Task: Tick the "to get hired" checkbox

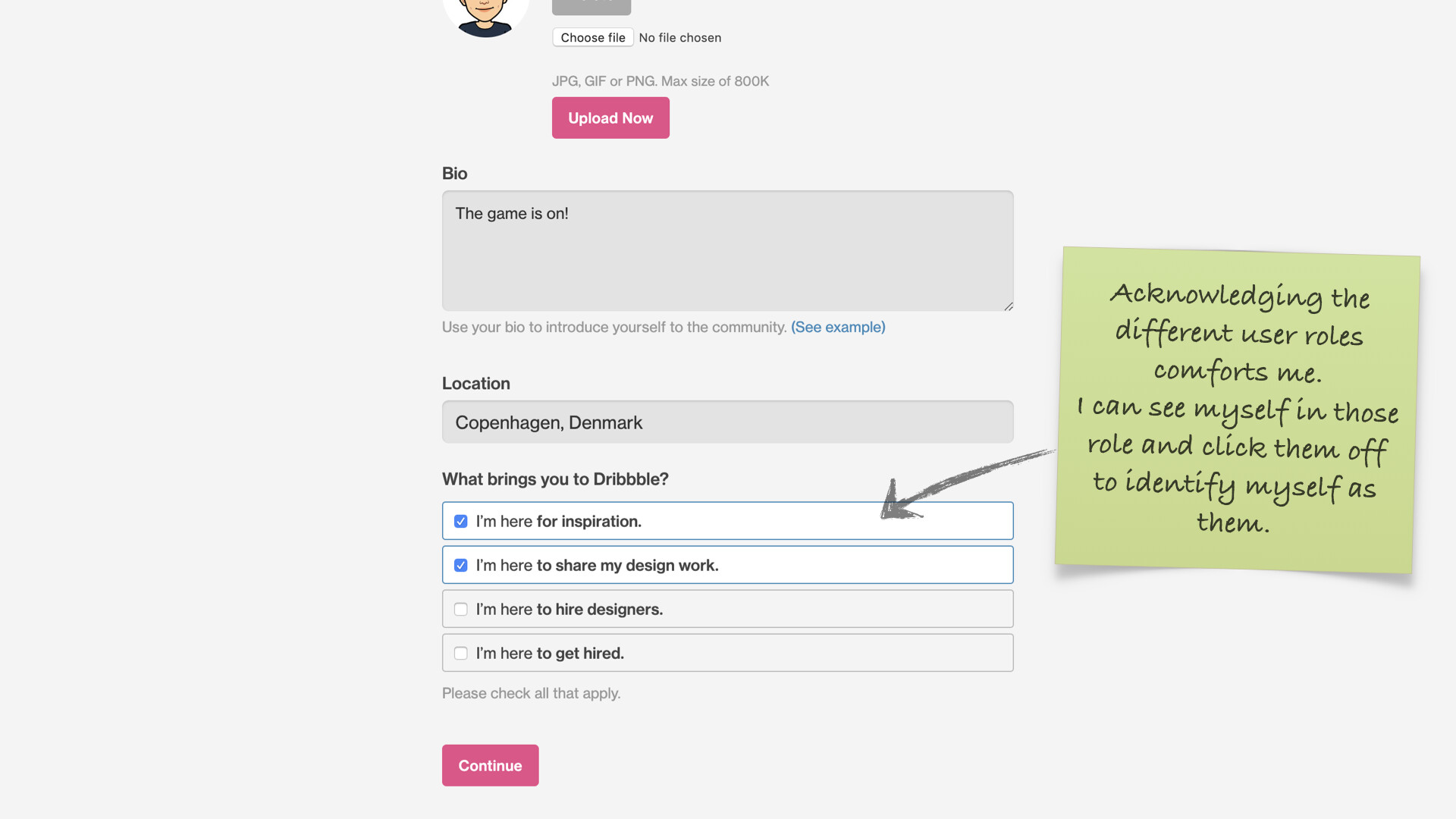Action: [x=460, y=654]
